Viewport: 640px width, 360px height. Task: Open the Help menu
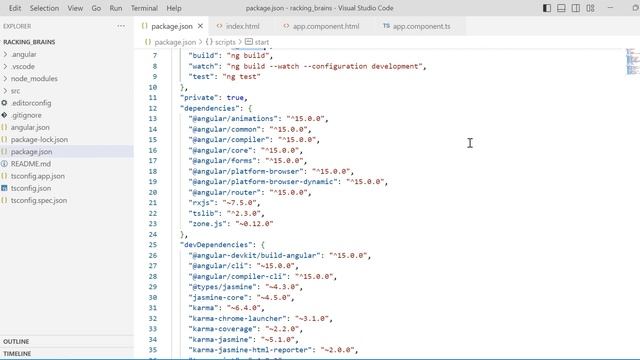click(x=174, y=8)
